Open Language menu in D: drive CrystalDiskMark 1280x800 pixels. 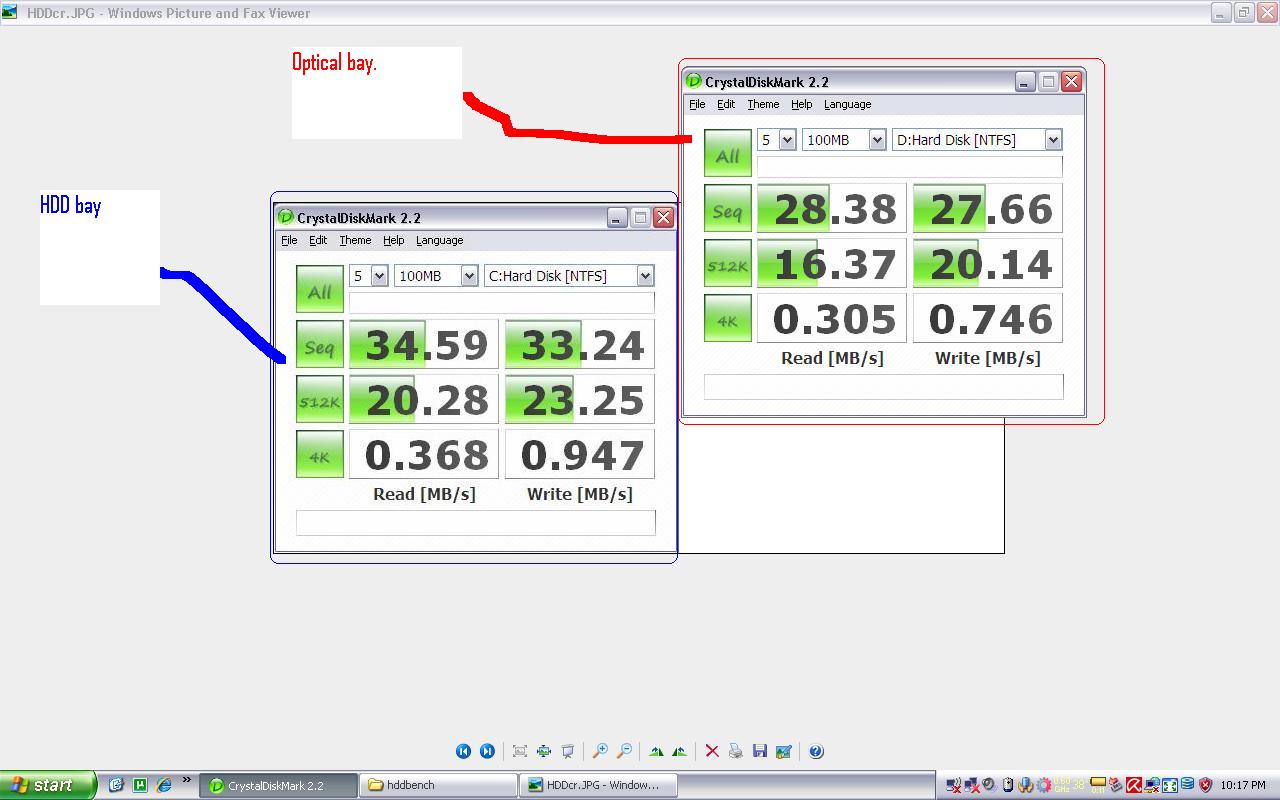coord(848,104)
